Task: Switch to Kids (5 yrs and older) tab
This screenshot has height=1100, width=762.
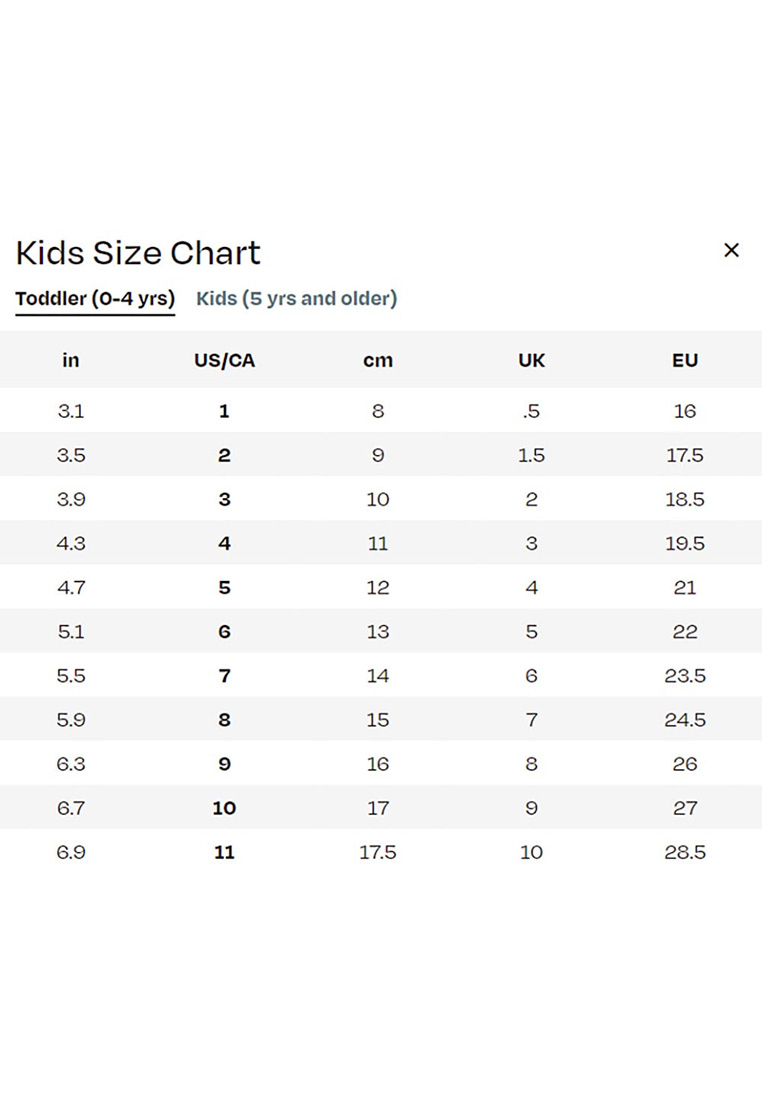Action: point(296,298)
